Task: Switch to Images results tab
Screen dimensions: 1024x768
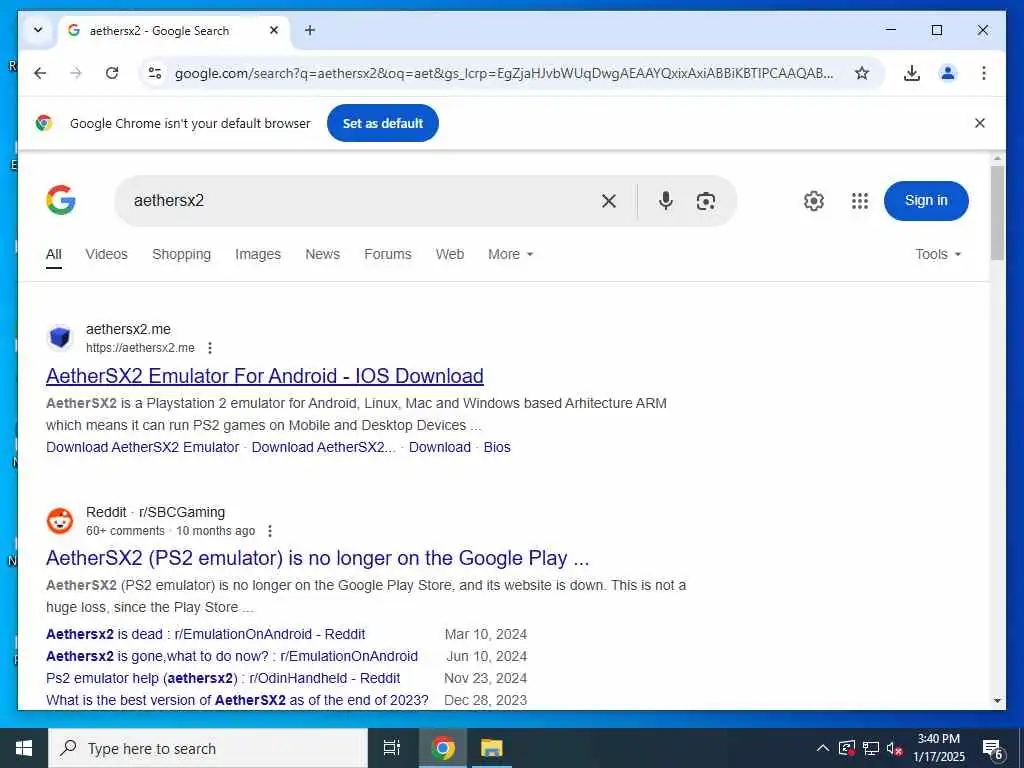Action: coord(258,254)
